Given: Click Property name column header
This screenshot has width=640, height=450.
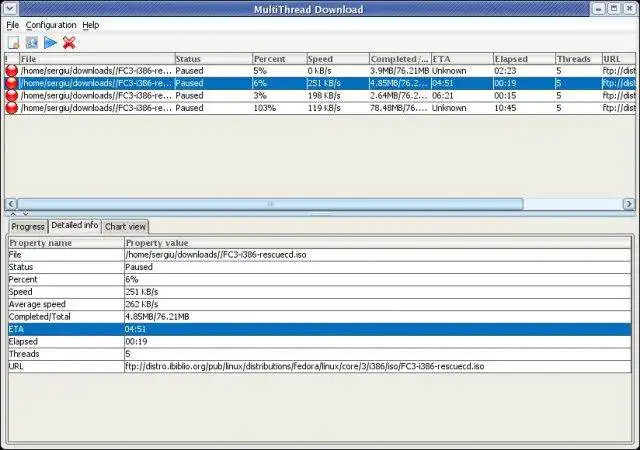Looking at the screenshot, I should 66,243.
